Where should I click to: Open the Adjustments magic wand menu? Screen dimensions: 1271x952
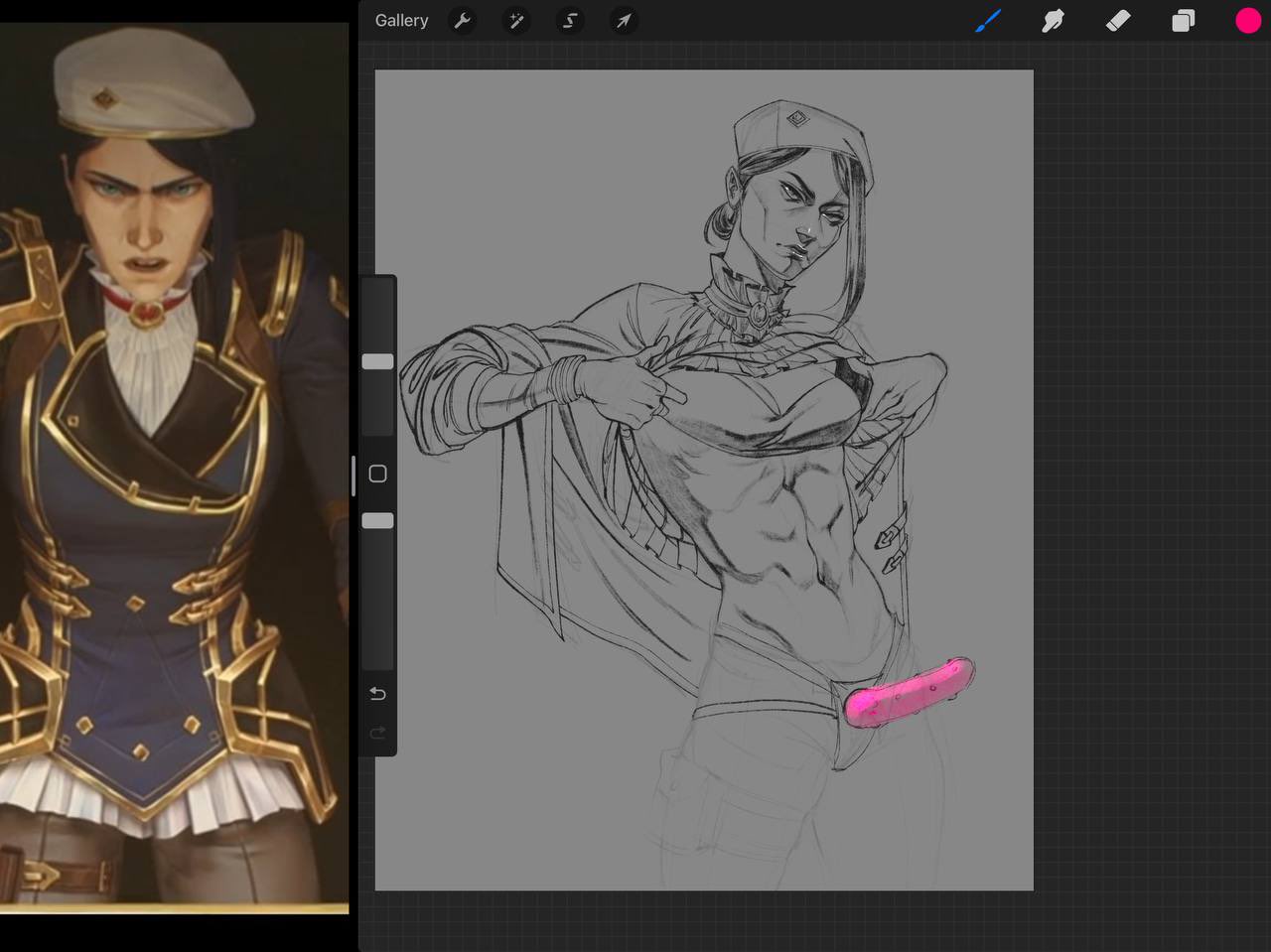pos(516,21)
